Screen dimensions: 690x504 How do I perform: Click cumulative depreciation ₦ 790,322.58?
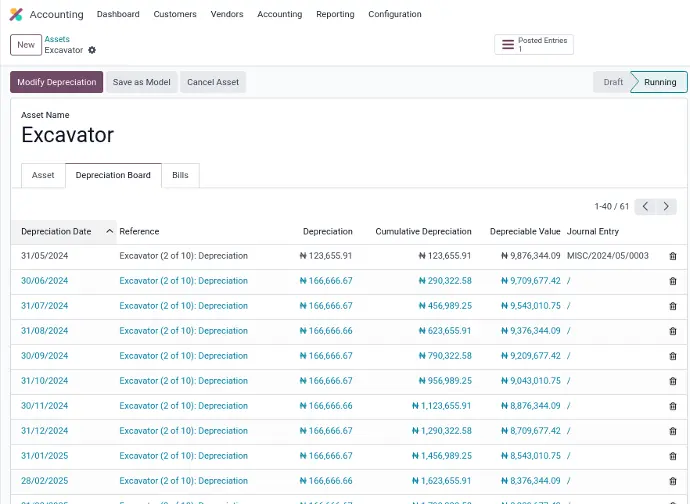445,356
